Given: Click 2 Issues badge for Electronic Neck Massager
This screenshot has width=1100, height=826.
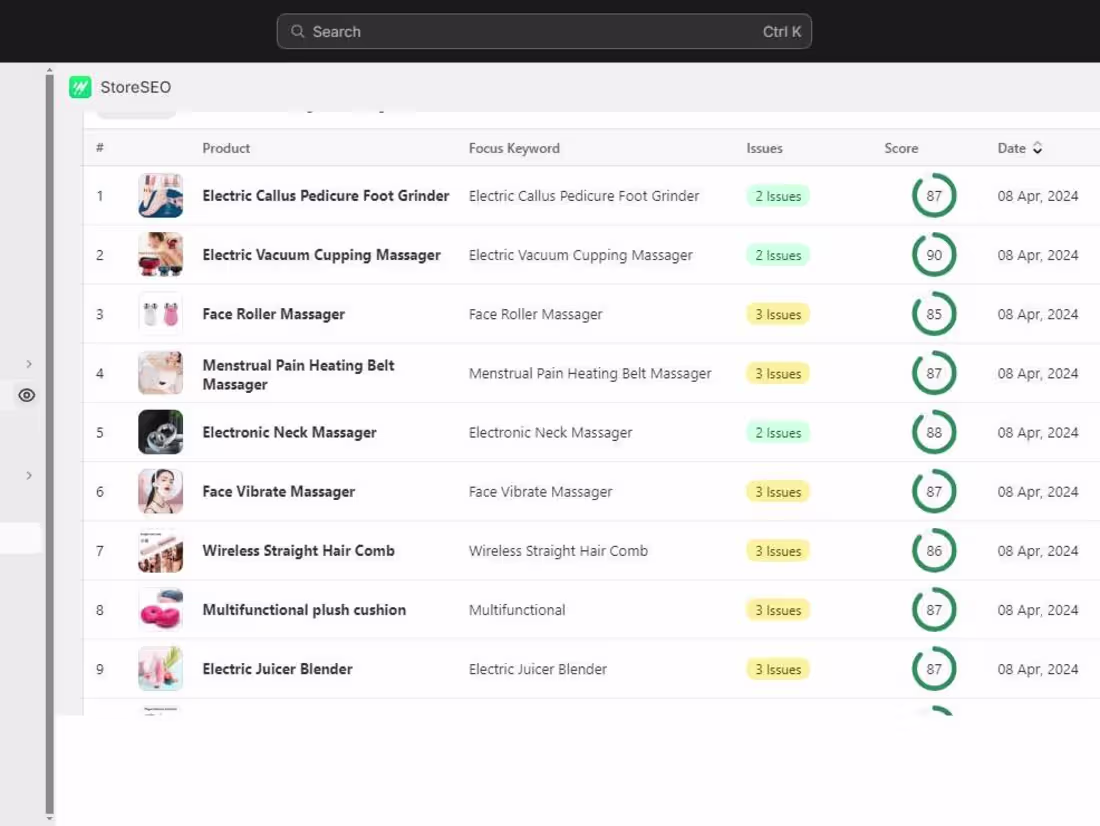Looking at the screenshot, I should tap(777, 432).
